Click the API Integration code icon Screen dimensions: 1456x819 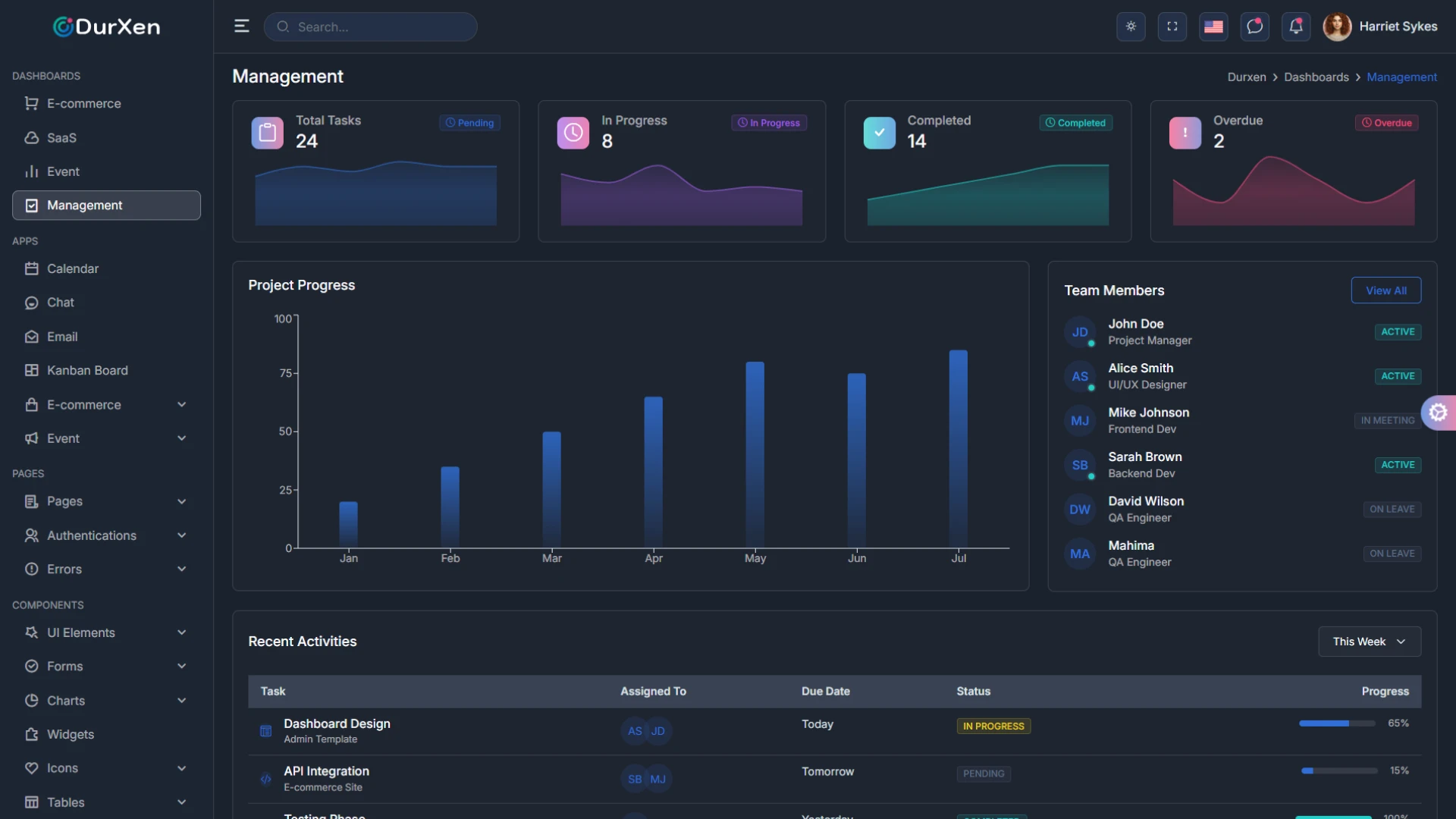265,779
